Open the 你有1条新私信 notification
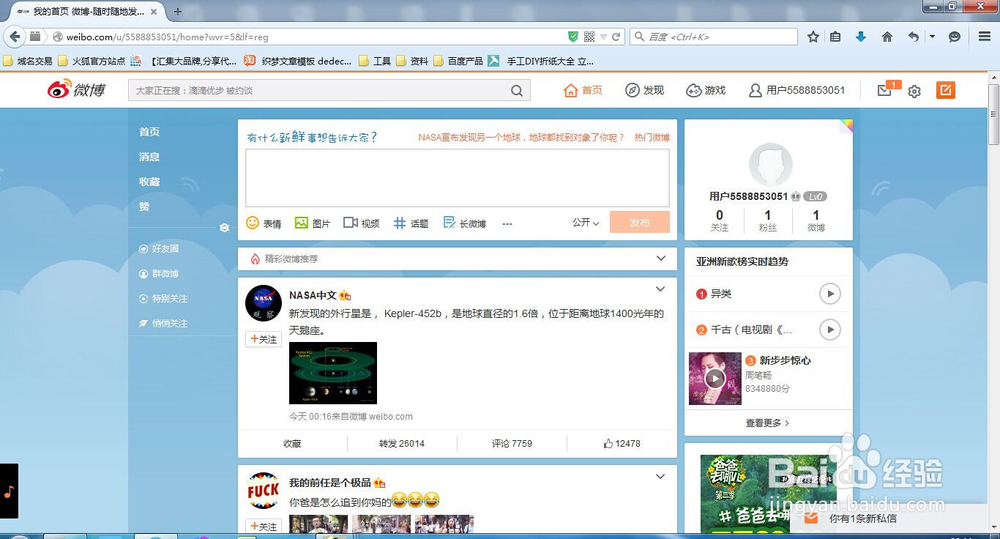This screenshot has width=1000, height=539. (x=863, y=519)
